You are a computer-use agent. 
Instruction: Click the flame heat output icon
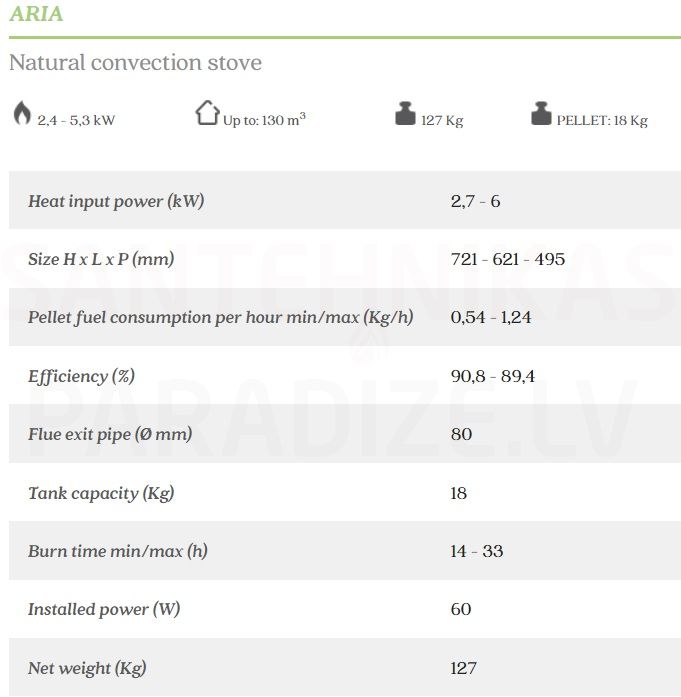pos(22,113)
